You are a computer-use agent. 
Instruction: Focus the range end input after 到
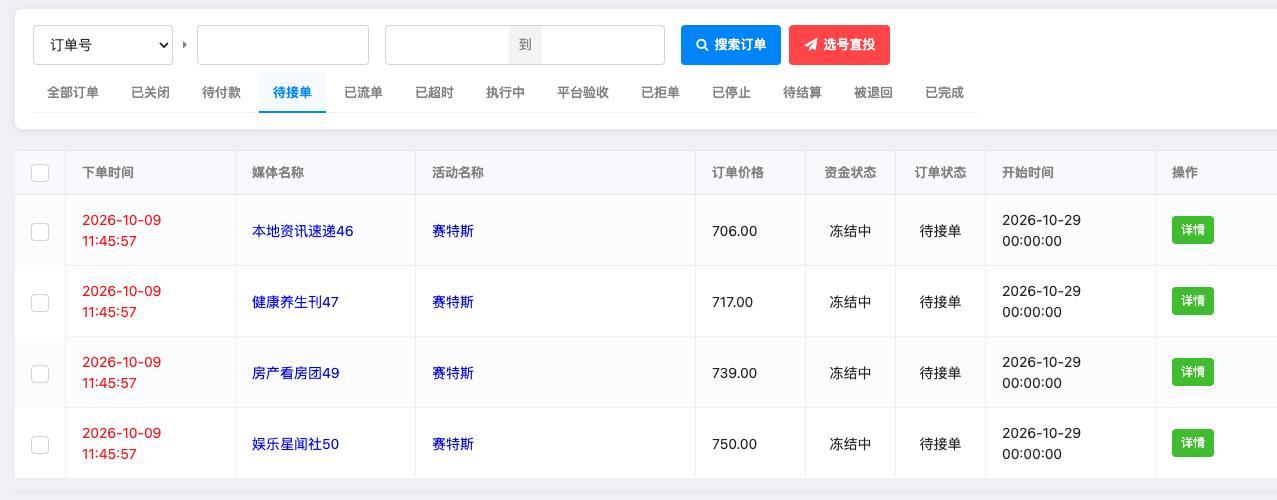click(x=603, y=45)
